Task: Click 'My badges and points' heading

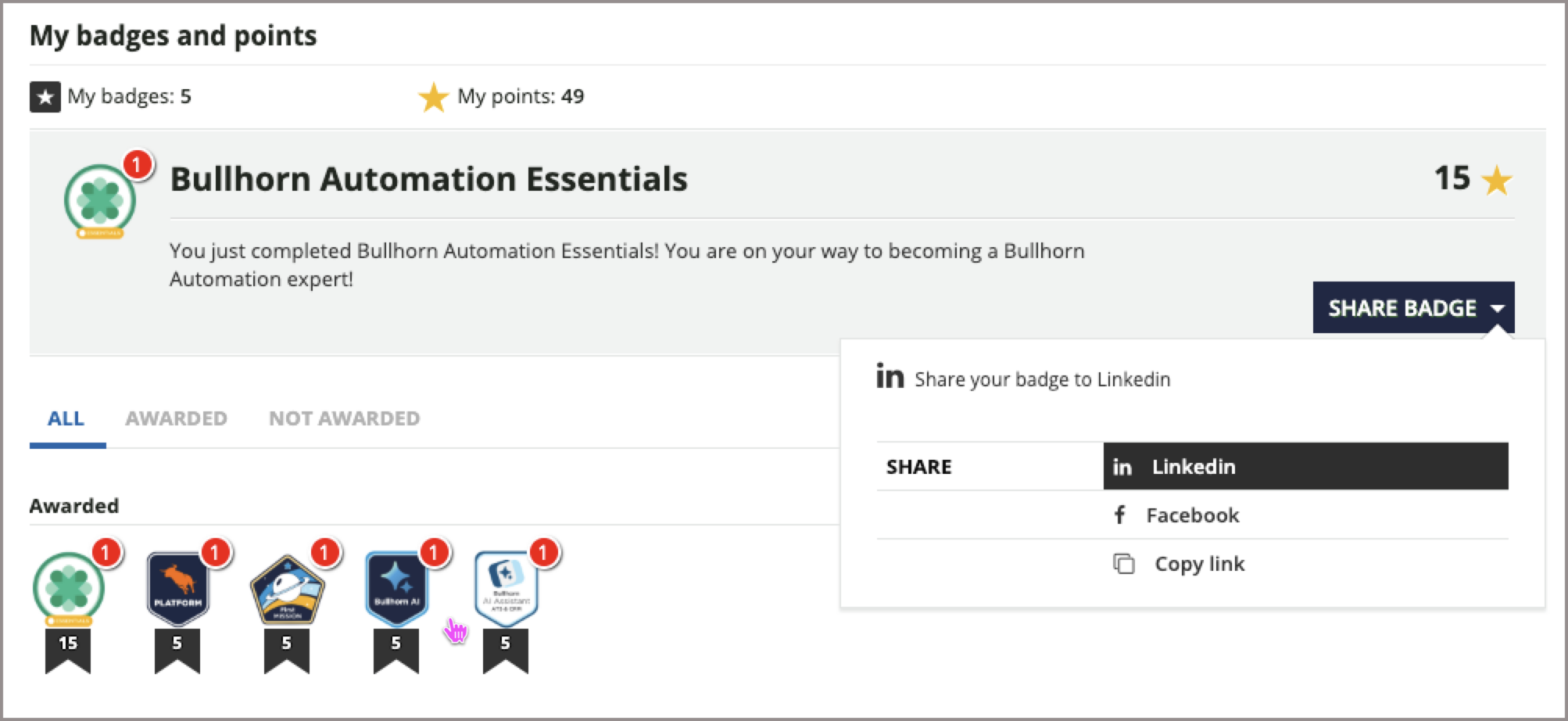Action: (x=173, y=36)
